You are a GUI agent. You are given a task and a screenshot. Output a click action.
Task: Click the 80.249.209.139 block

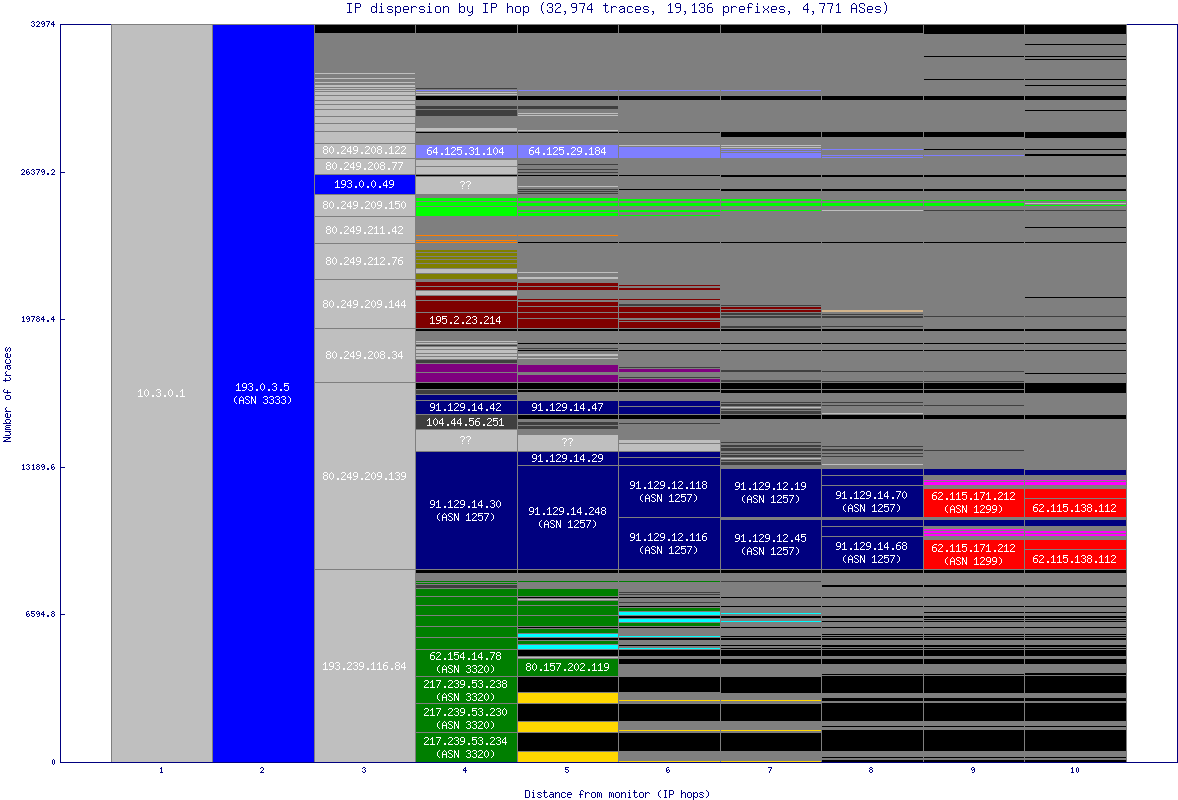point(364,478)
